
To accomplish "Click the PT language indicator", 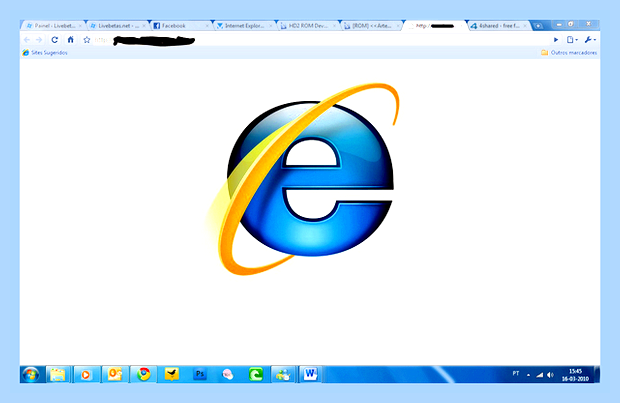I will tap(516, 374).
